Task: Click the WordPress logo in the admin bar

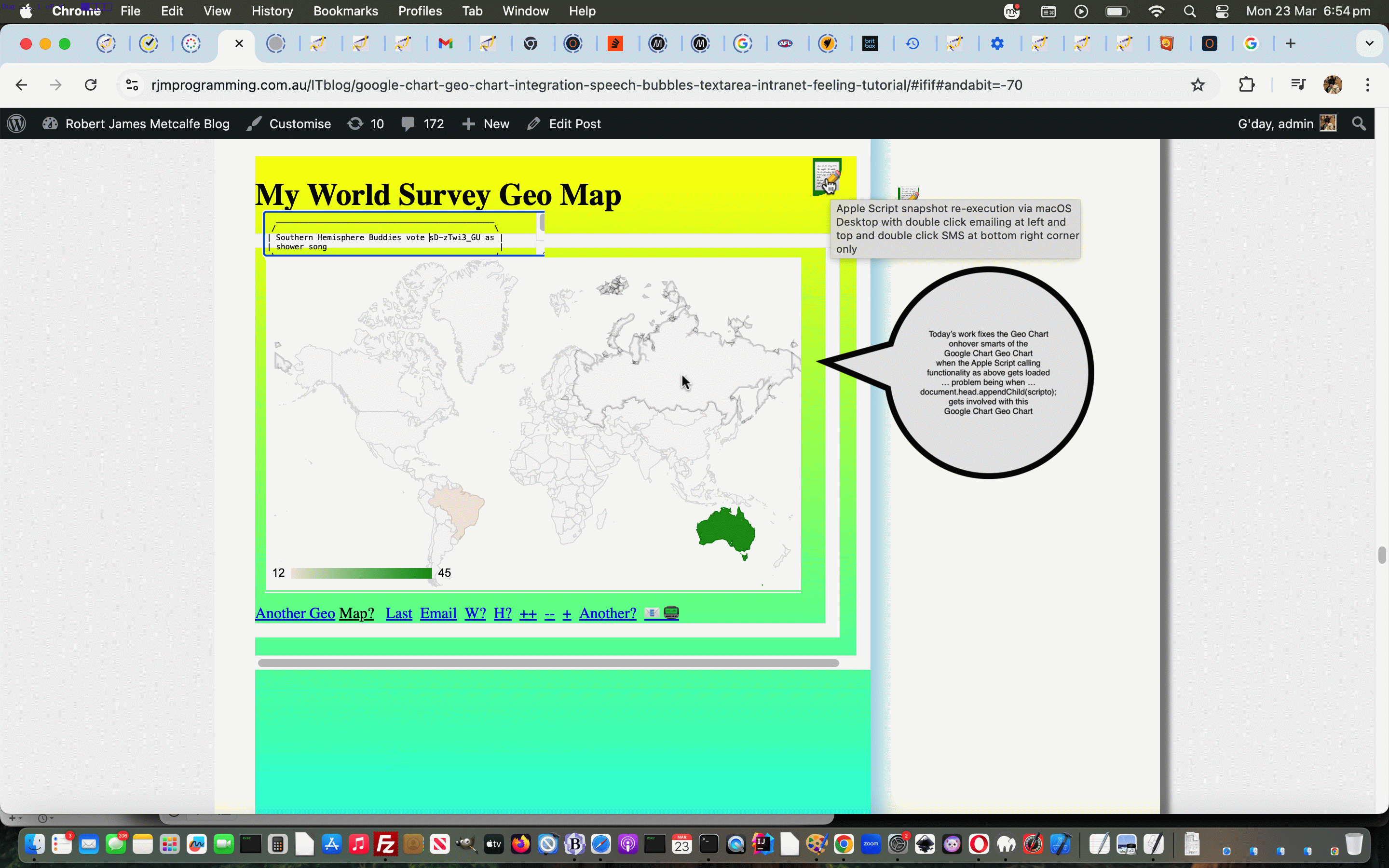Action: [x=16, y=123]
